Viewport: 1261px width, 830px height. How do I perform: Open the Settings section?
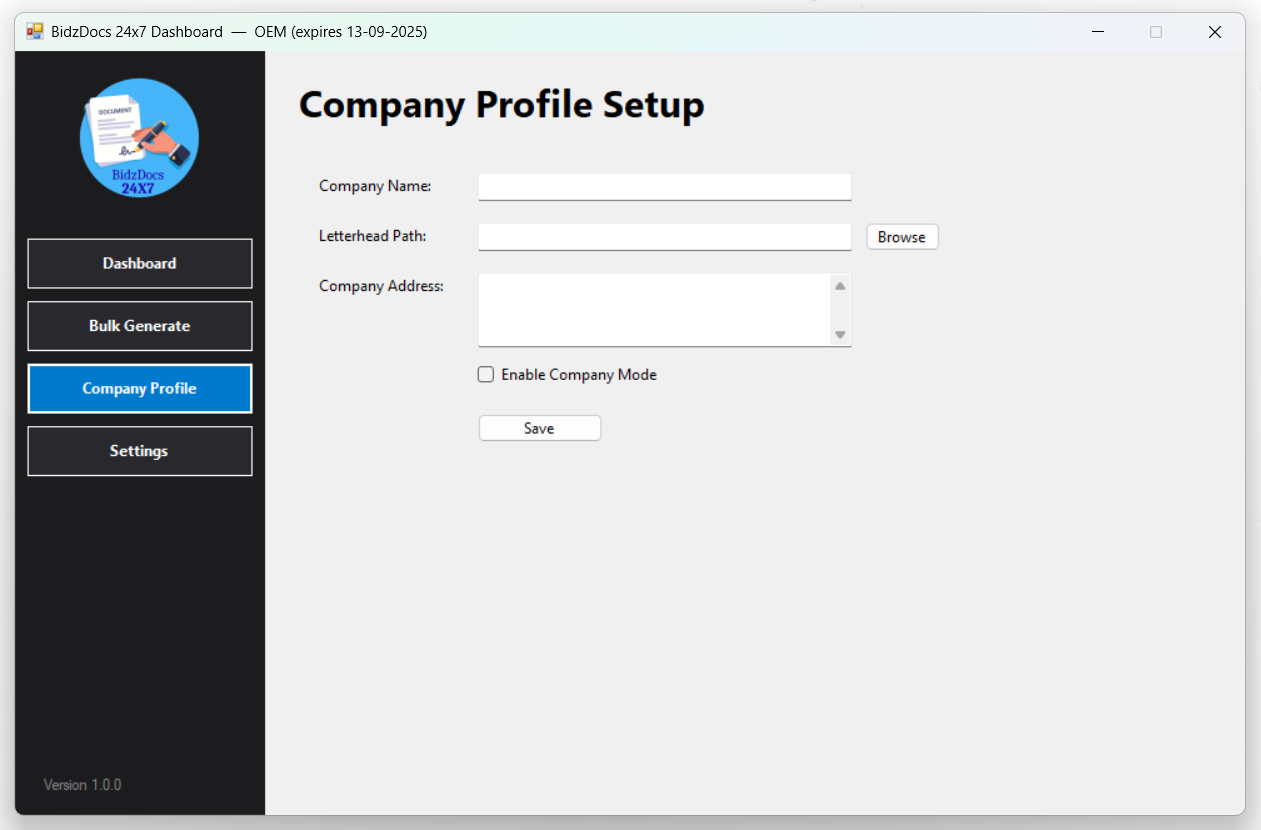click(x=139, y=450)
